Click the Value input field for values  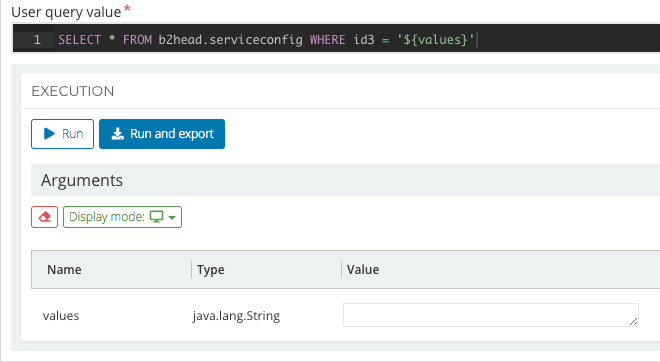point(491,315)
